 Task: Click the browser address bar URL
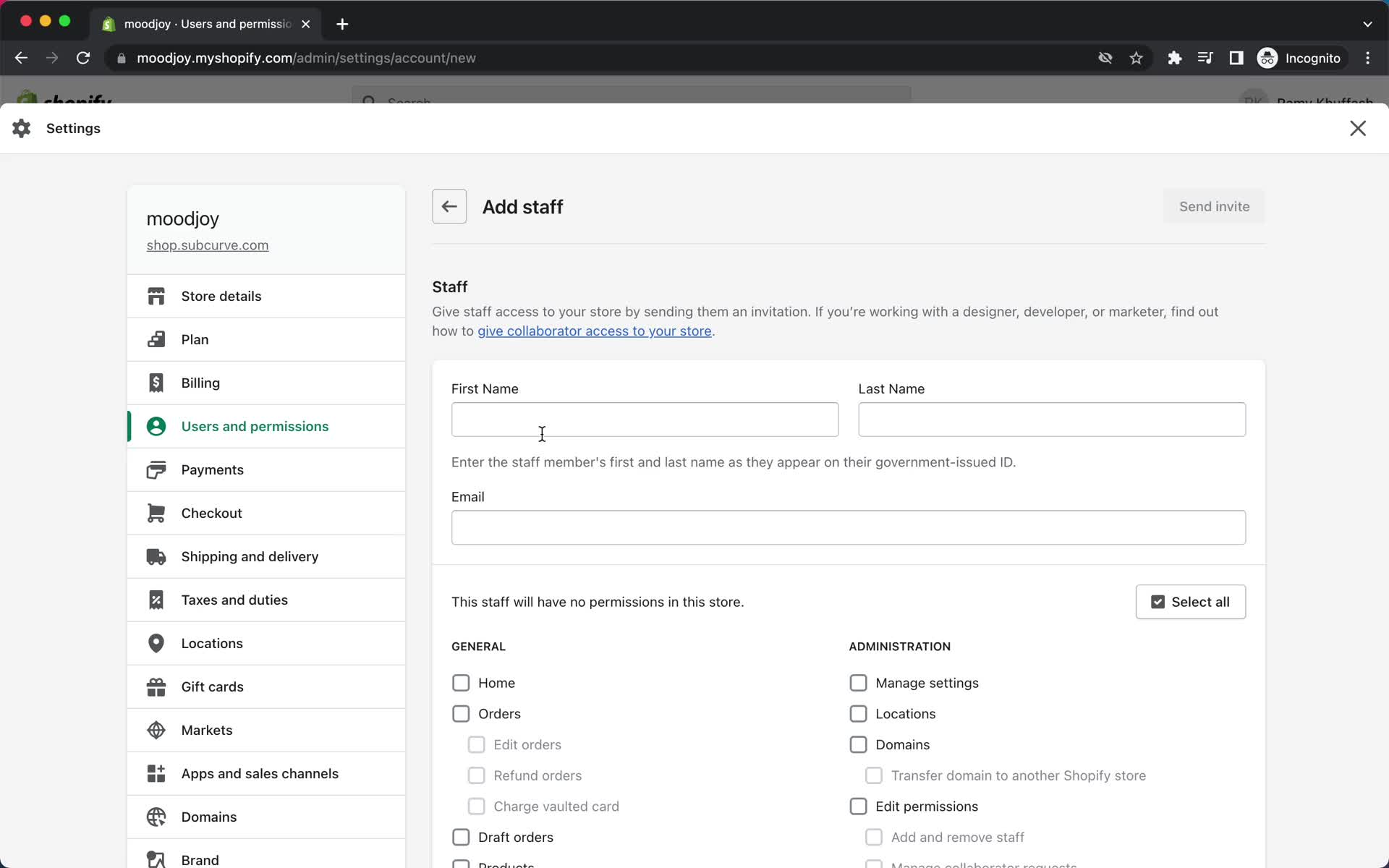[x=306, y=58]
